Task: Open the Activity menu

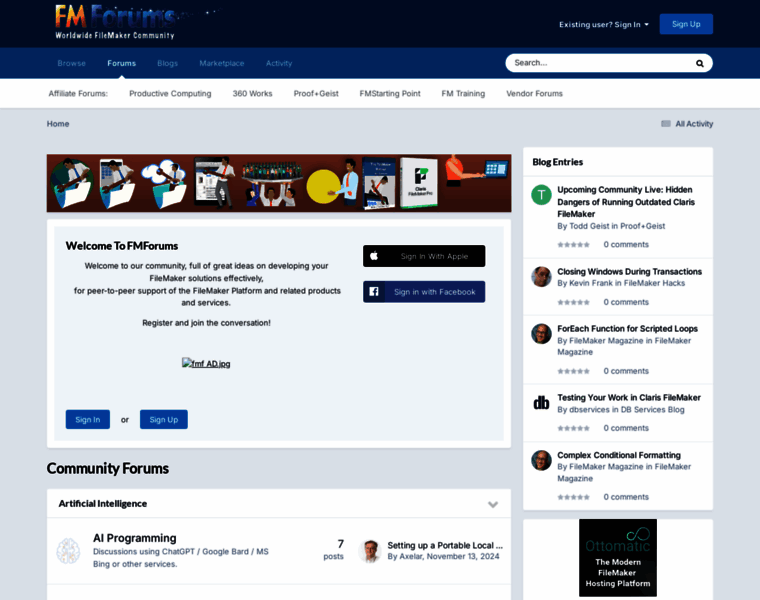Action: [279, 63]
